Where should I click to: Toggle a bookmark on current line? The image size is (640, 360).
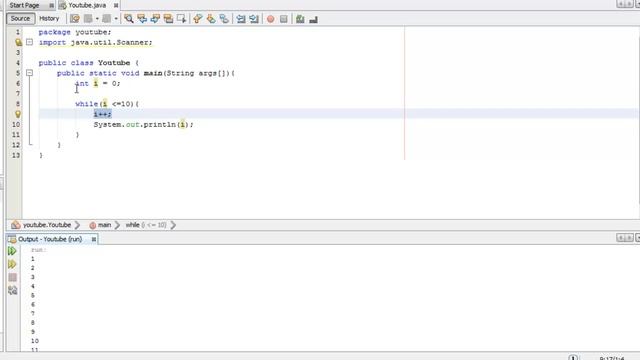[224, 19]
